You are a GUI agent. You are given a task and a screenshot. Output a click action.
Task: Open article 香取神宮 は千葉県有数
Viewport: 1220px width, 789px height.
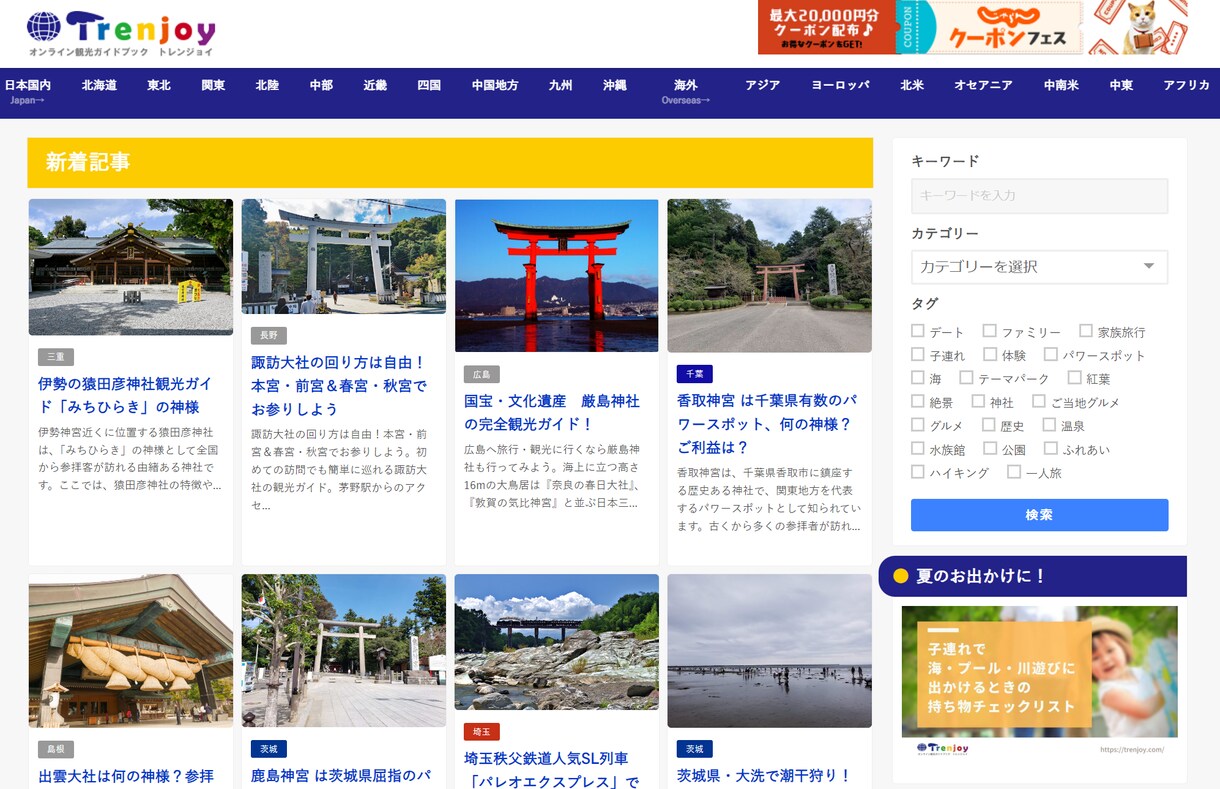click(x=767, y=423)
